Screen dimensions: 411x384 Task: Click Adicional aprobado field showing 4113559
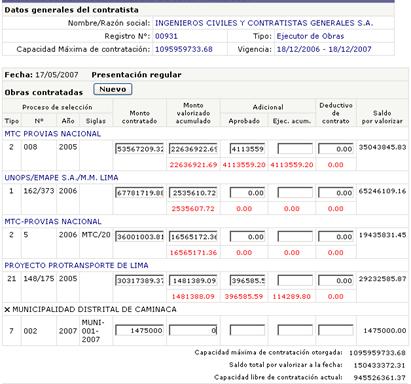click(x=247, y=149)
